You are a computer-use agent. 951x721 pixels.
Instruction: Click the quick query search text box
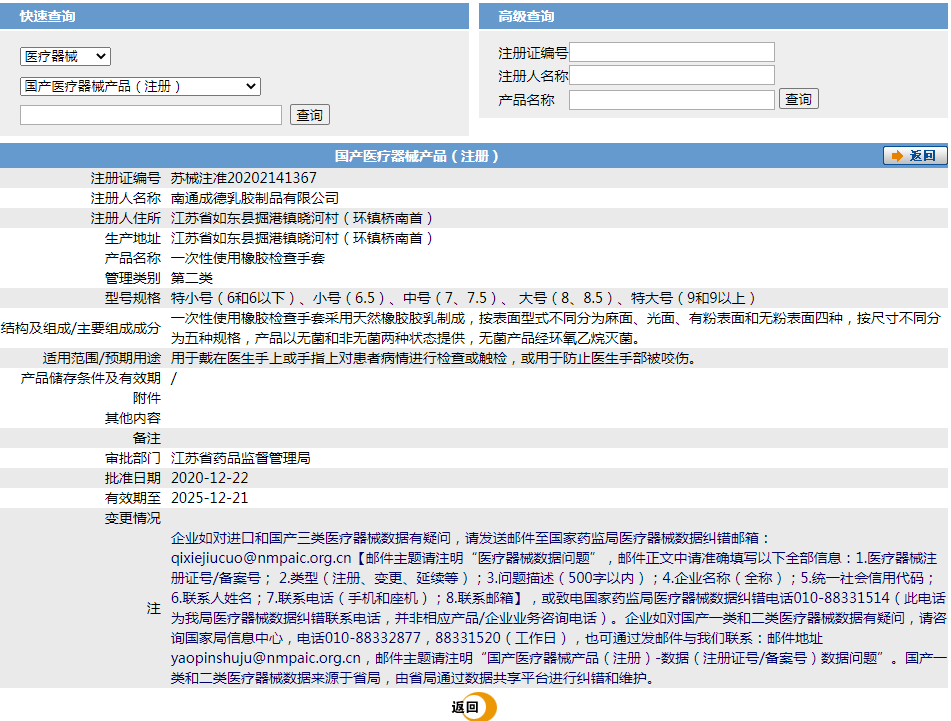tap(150, 114)
